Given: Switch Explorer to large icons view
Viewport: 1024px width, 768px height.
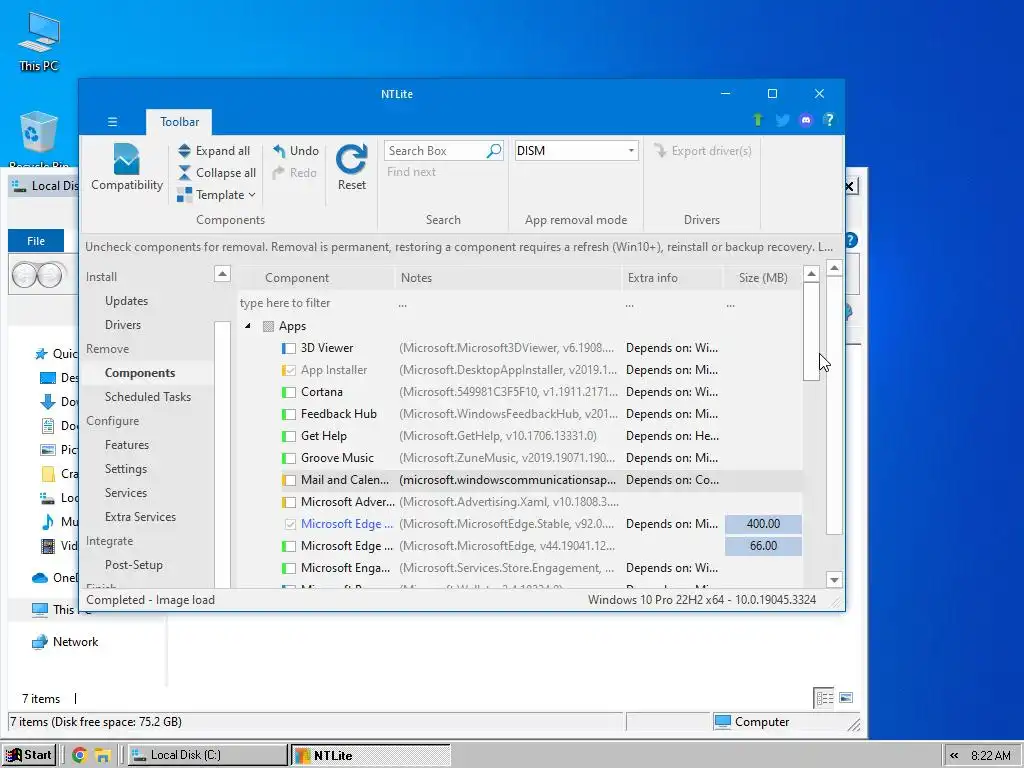Looking at the screenshot, I should tap(846, 698).
